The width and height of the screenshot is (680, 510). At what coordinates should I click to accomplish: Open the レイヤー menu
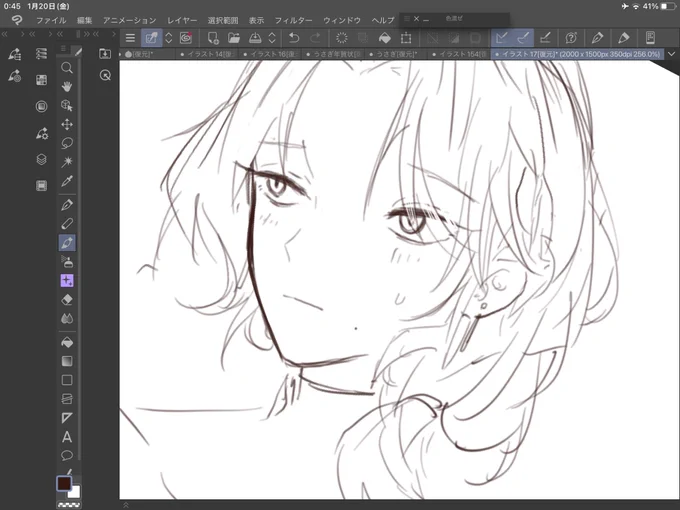click(182, 20)
